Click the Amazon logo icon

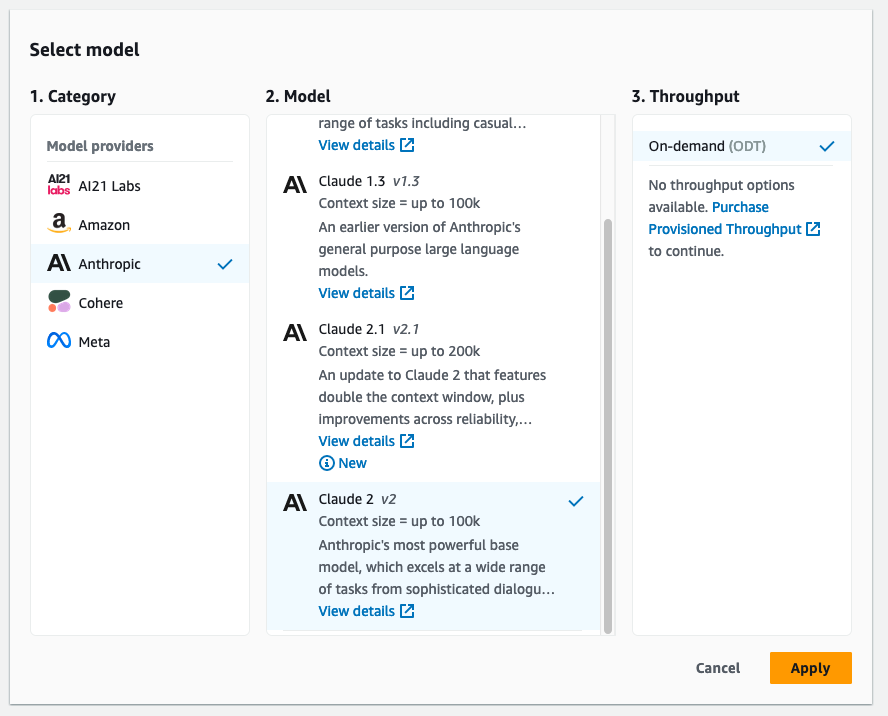coord(59,224)
